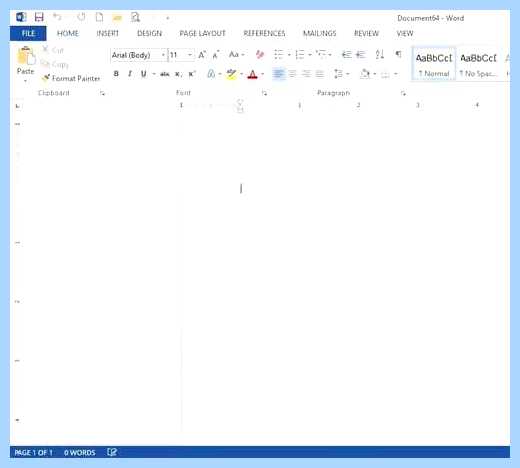
Task: Open Numbering list dropdown arrow
Action: pos(310,55)
